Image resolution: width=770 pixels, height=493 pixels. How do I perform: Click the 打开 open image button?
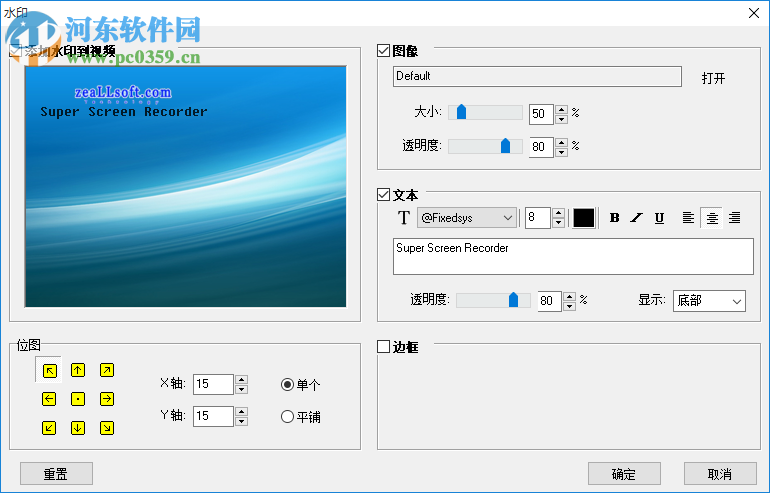[713, 78]
